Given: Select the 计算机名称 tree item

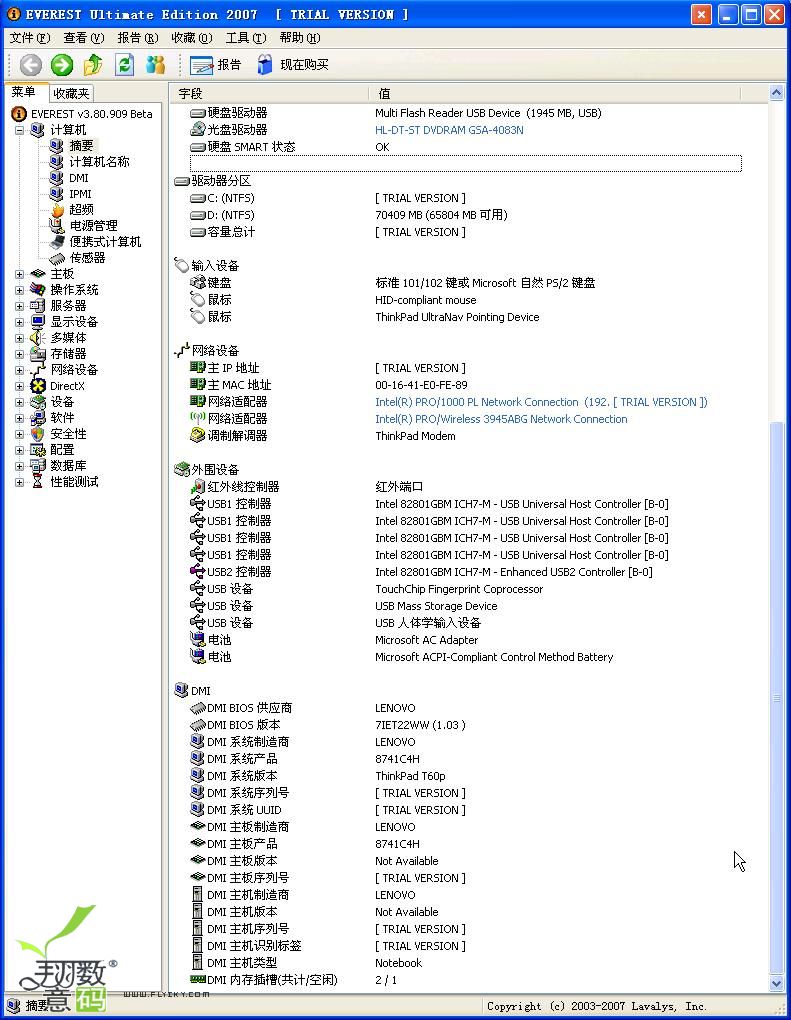Looking at the screenshot, I should (x=99, y=162).
